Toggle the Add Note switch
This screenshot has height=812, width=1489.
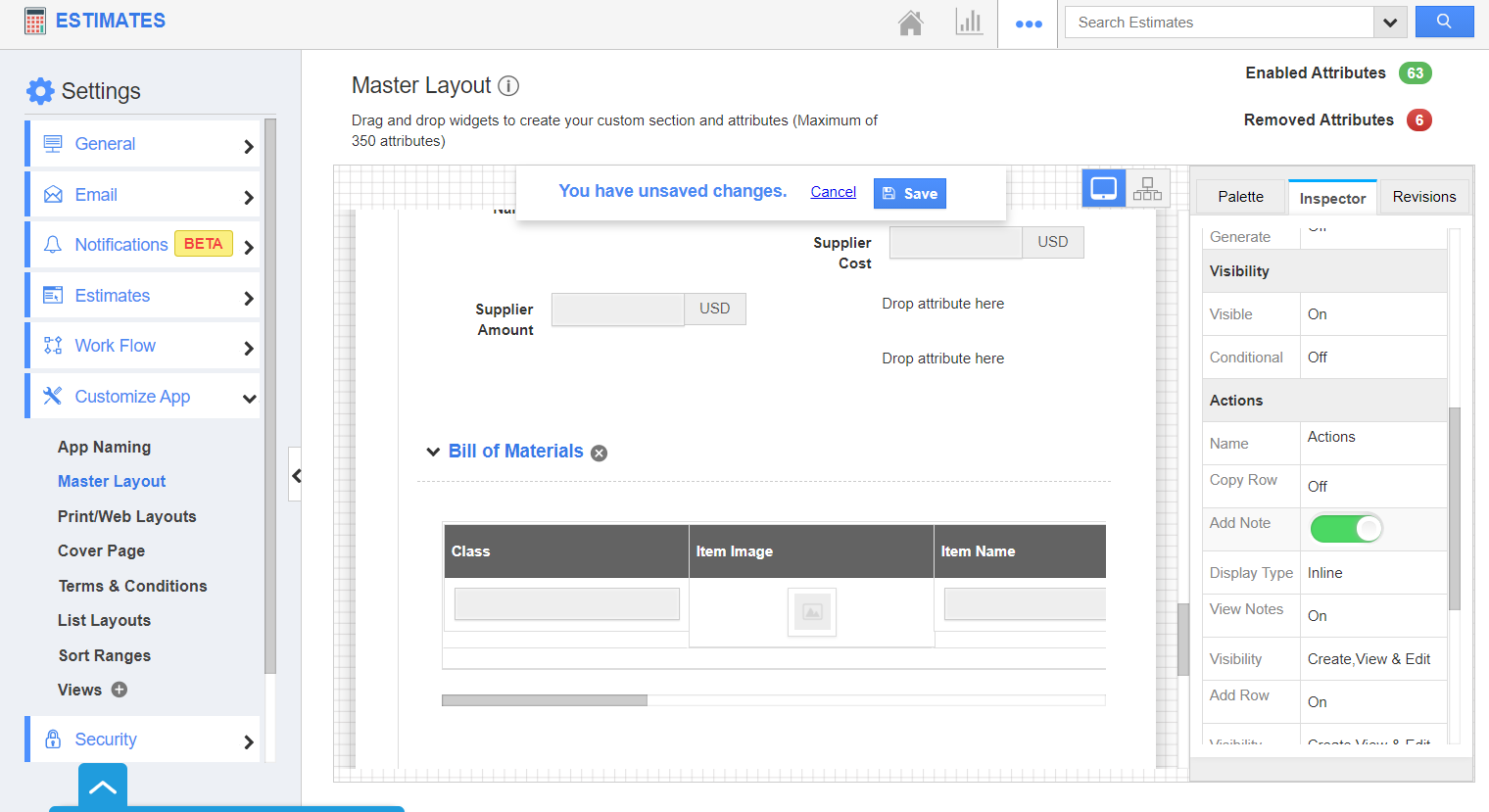coord(1346,529)
